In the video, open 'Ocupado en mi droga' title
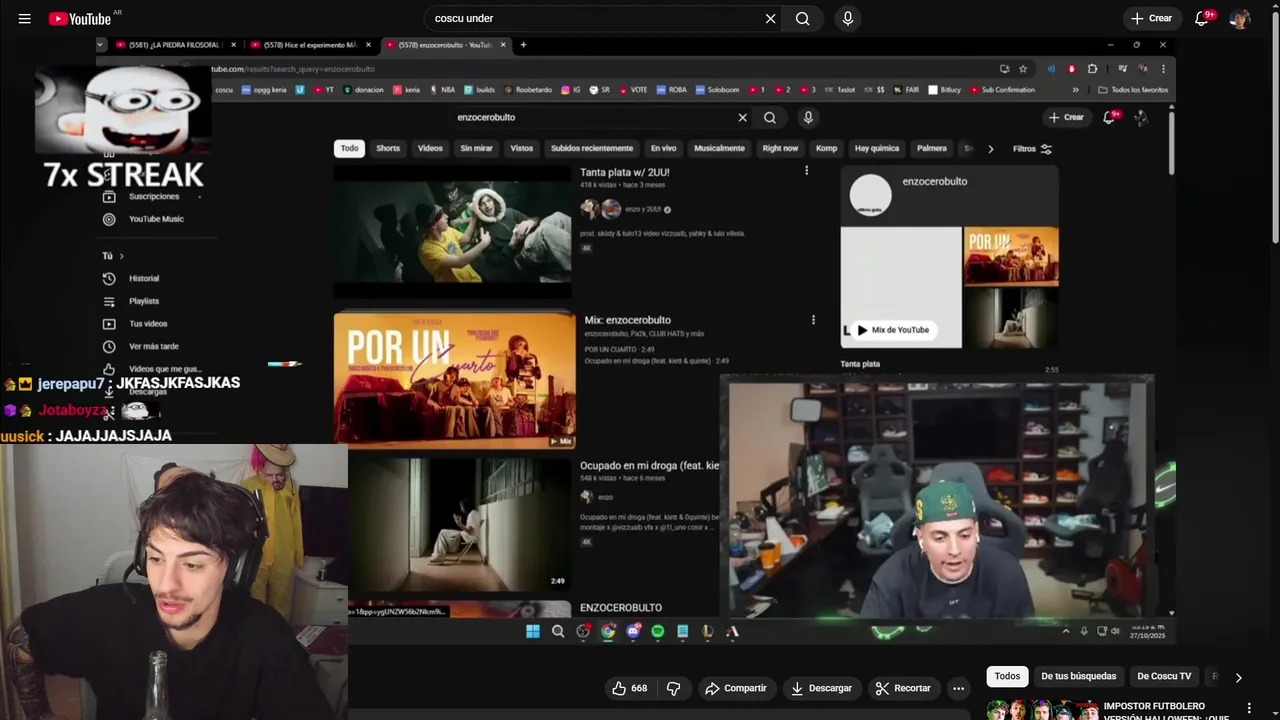1280x720 pixels. tap(649, 466)
